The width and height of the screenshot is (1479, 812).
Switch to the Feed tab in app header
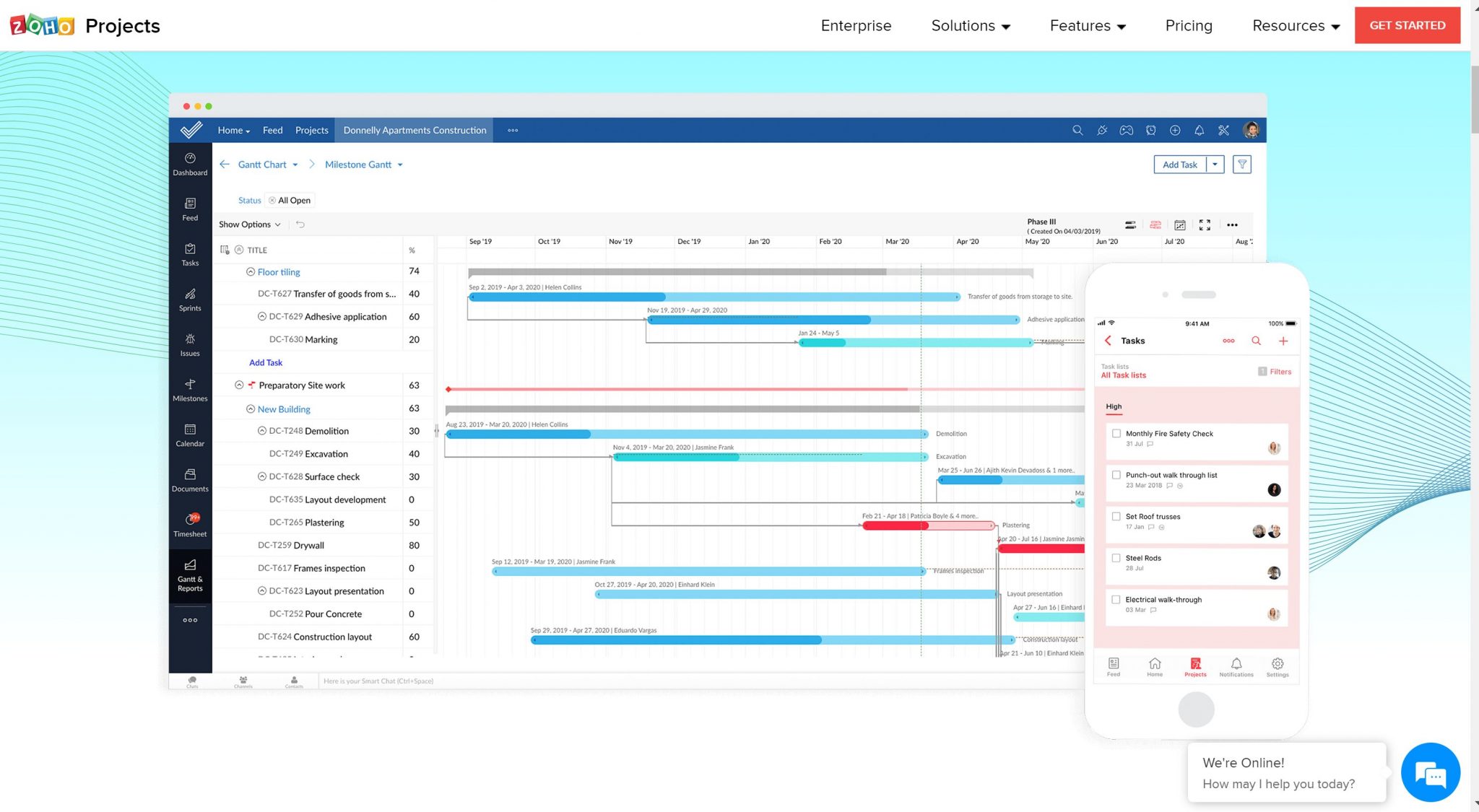272,131
